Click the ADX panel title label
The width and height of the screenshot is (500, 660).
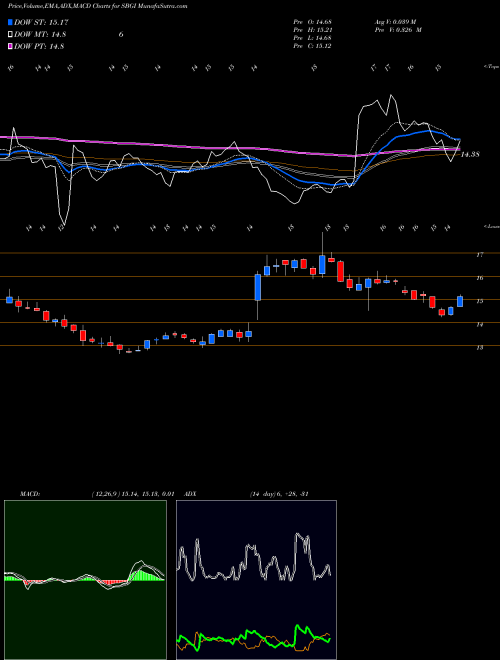(190, 494)
